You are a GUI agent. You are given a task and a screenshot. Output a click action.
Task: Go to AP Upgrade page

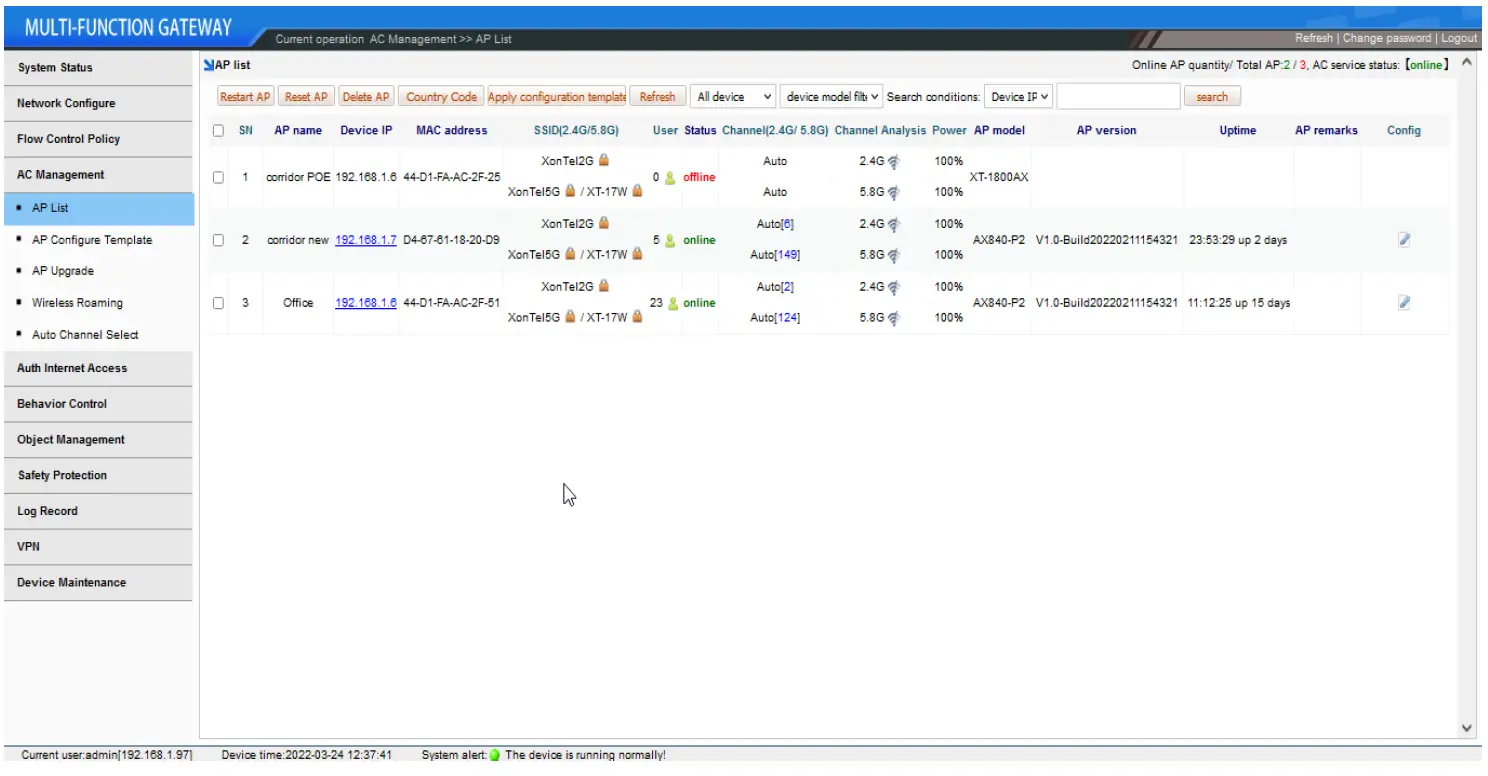point(63,271)
